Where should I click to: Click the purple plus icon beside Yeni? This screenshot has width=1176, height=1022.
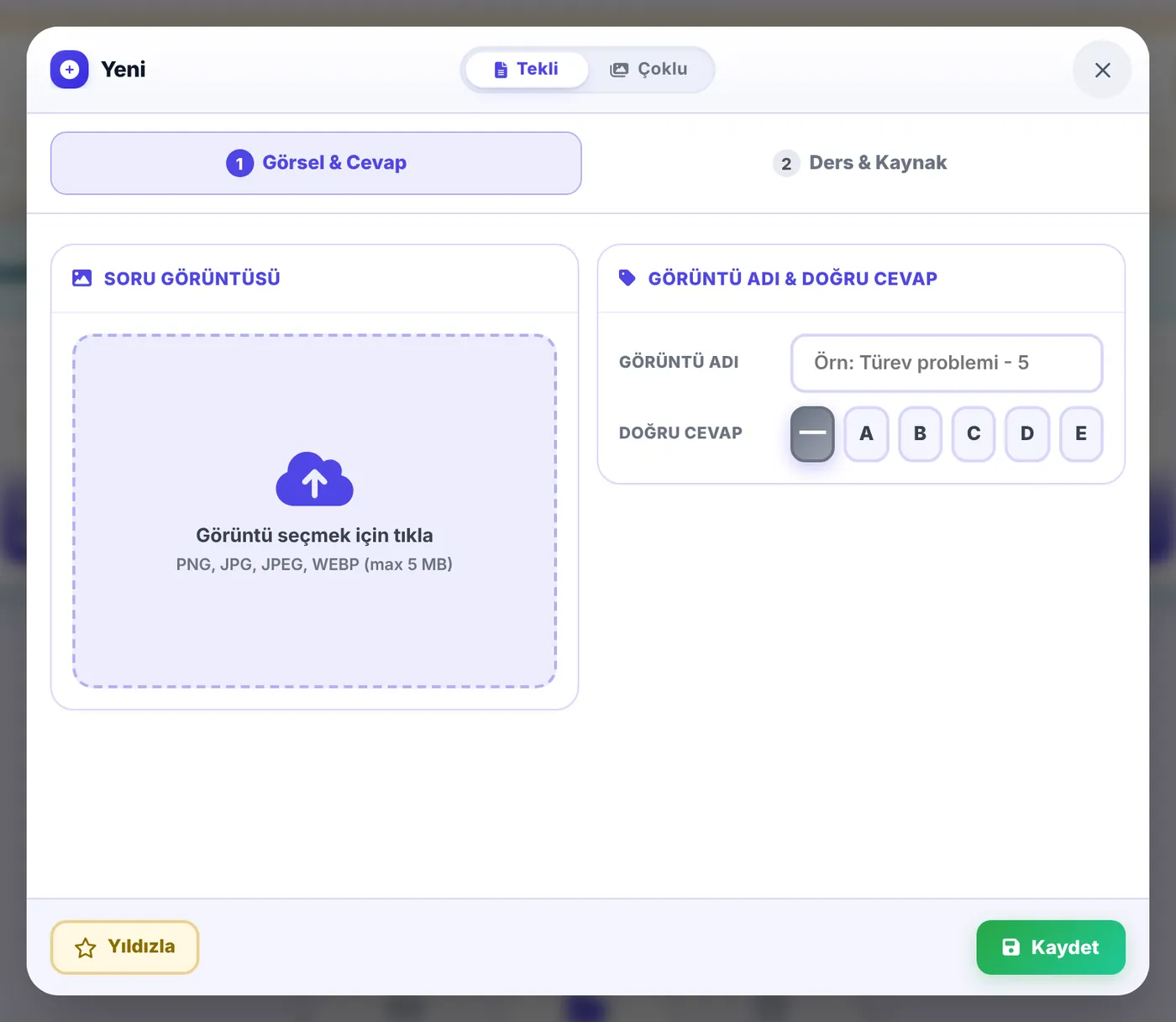click(x=69, y=70)
